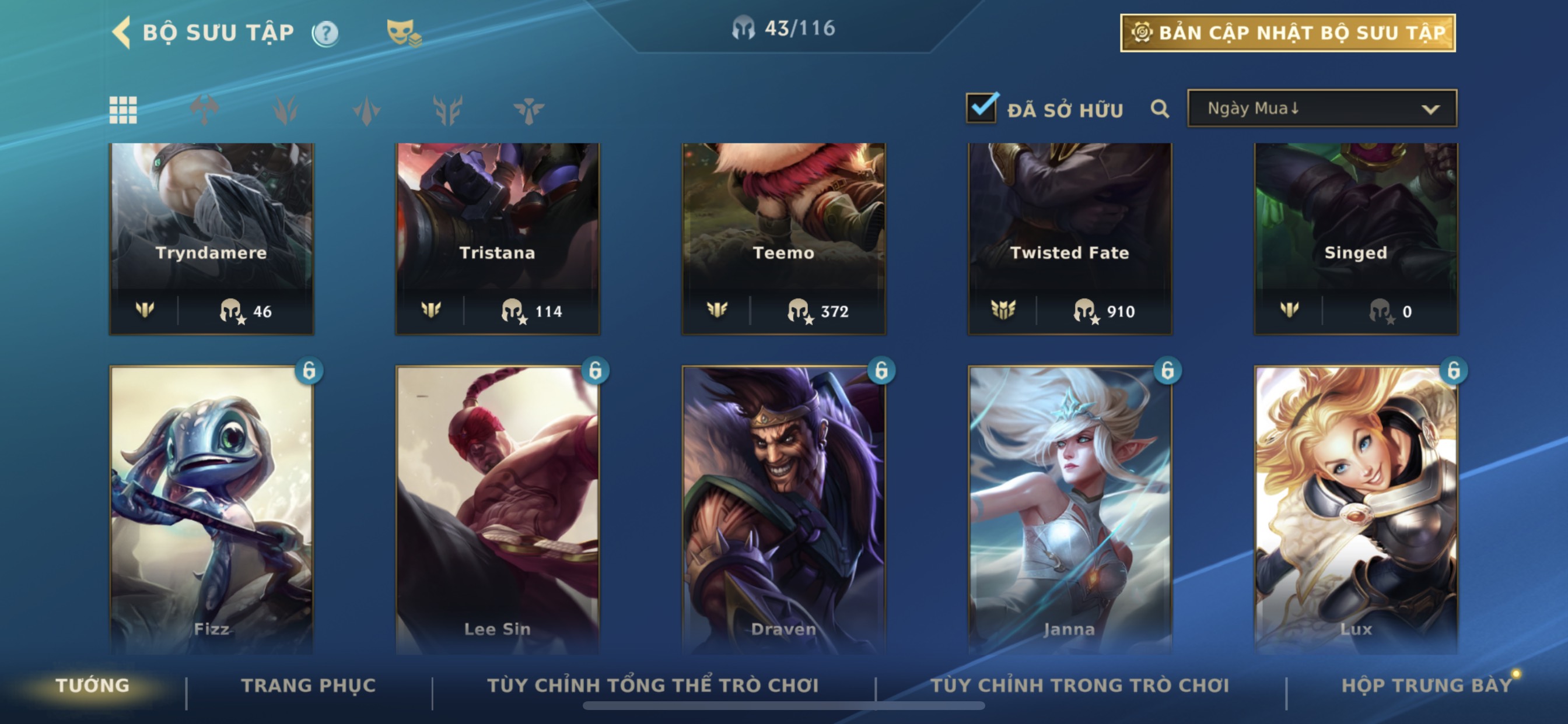Viewport: 1568px width, 724px height.
Task: Click the horizontal scrollbar under the tabs
Action: [784, 706]
